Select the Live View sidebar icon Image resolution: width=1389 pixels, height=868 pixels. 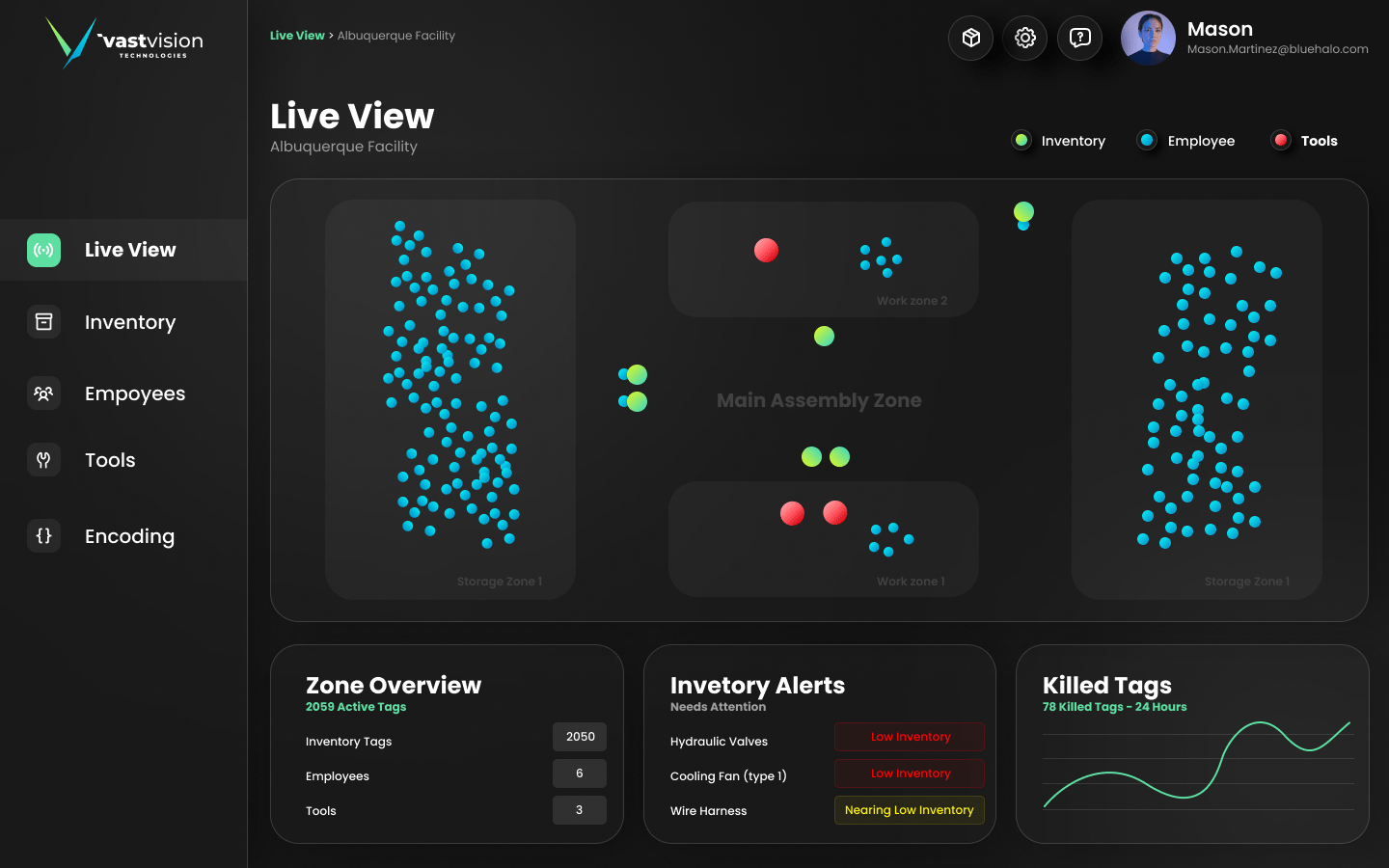coord(43,250)
